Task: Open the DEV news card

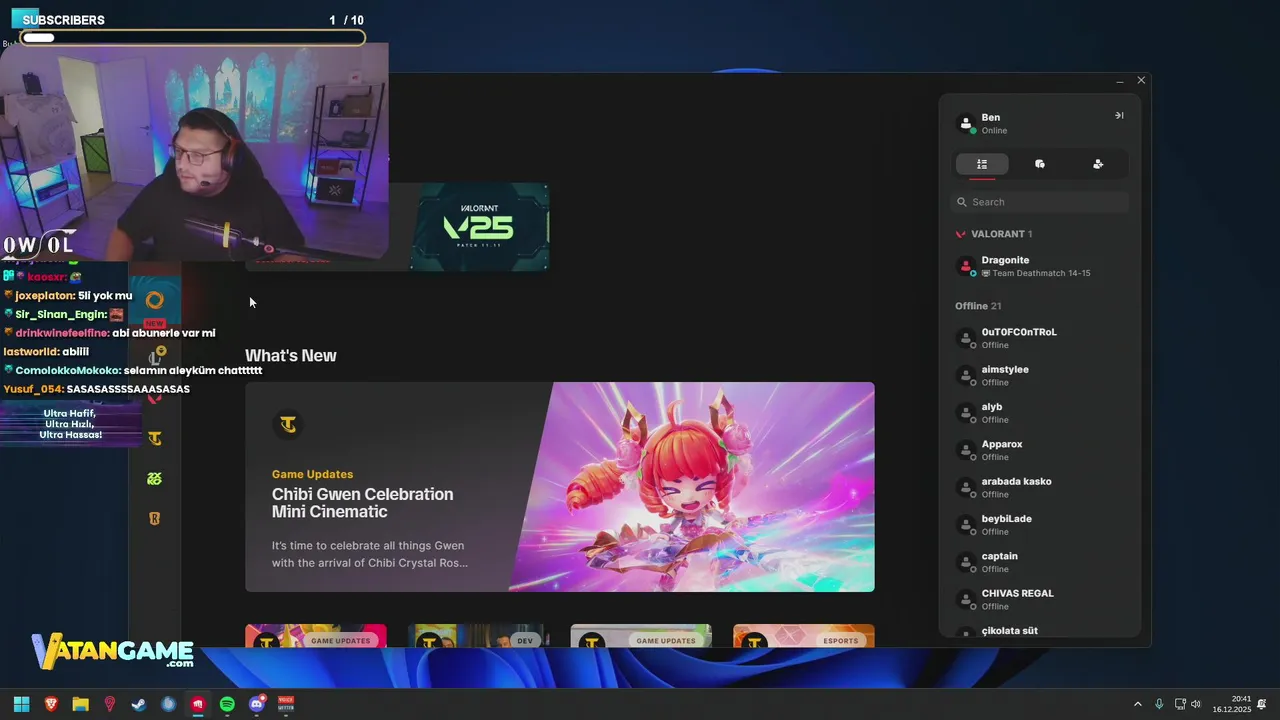Action: pyautogui.click(x=477, y=636)
